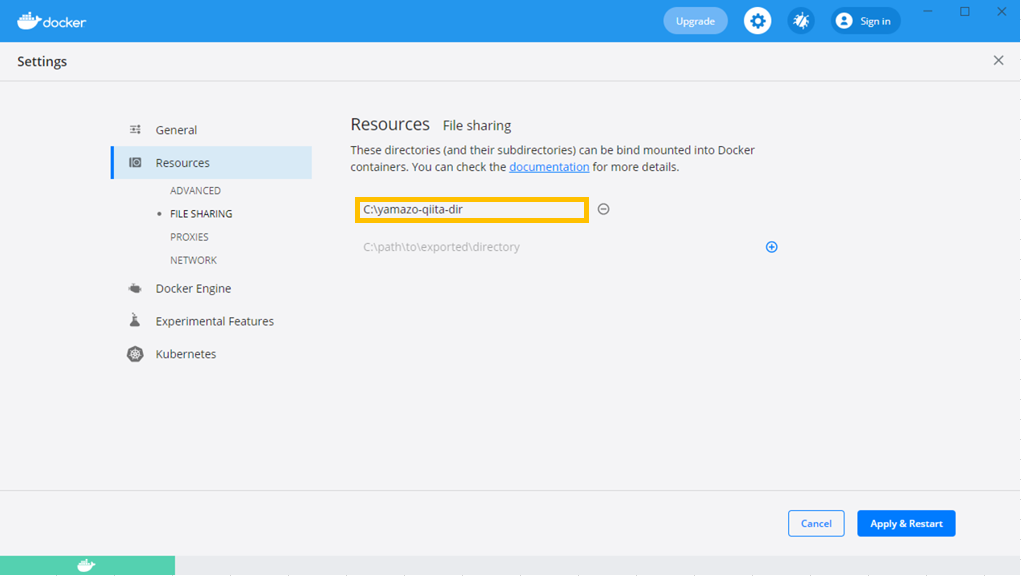
Task: Click the Kubernetes wheel icon
Action: pyautogui.click(x=135, y=354)
